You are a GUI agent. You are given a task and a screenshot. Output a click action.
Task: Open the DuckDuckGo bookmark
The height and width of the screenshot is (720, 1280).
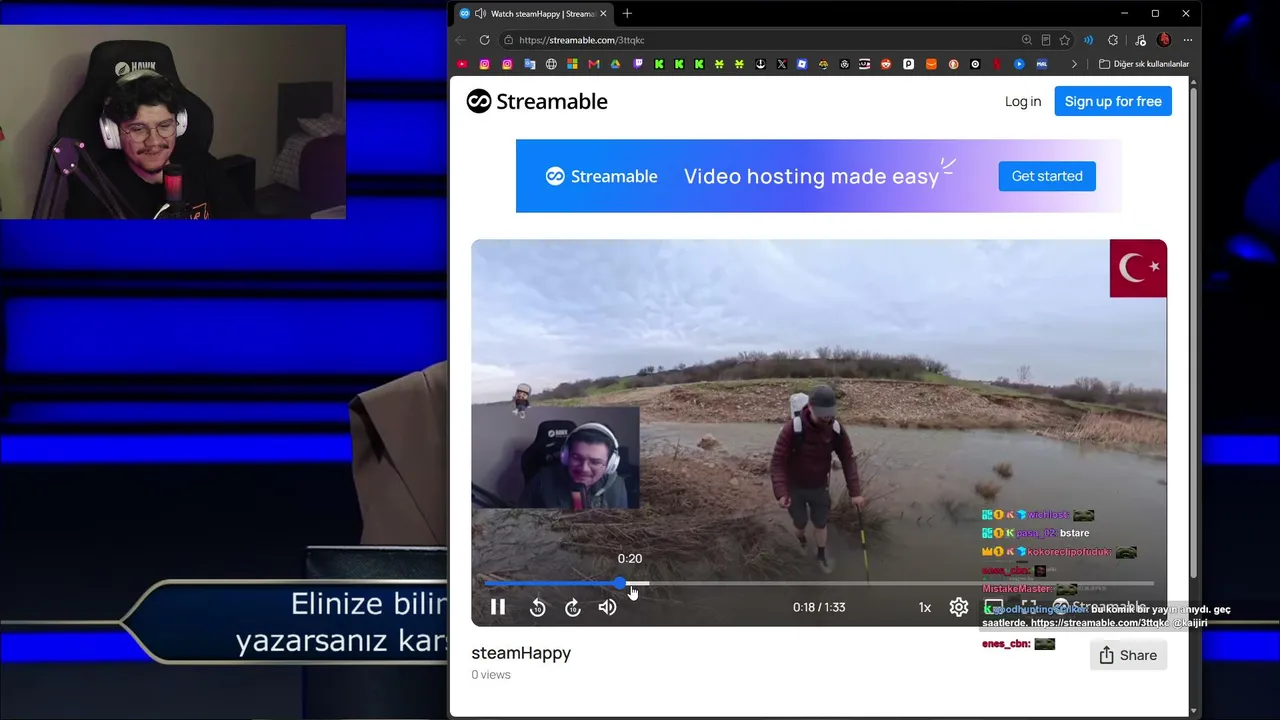point(953,64)
